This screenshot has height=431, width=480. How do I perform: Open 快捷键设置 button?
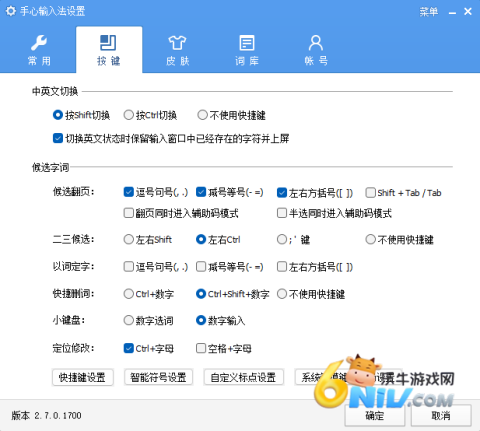[x=83, y=377]
